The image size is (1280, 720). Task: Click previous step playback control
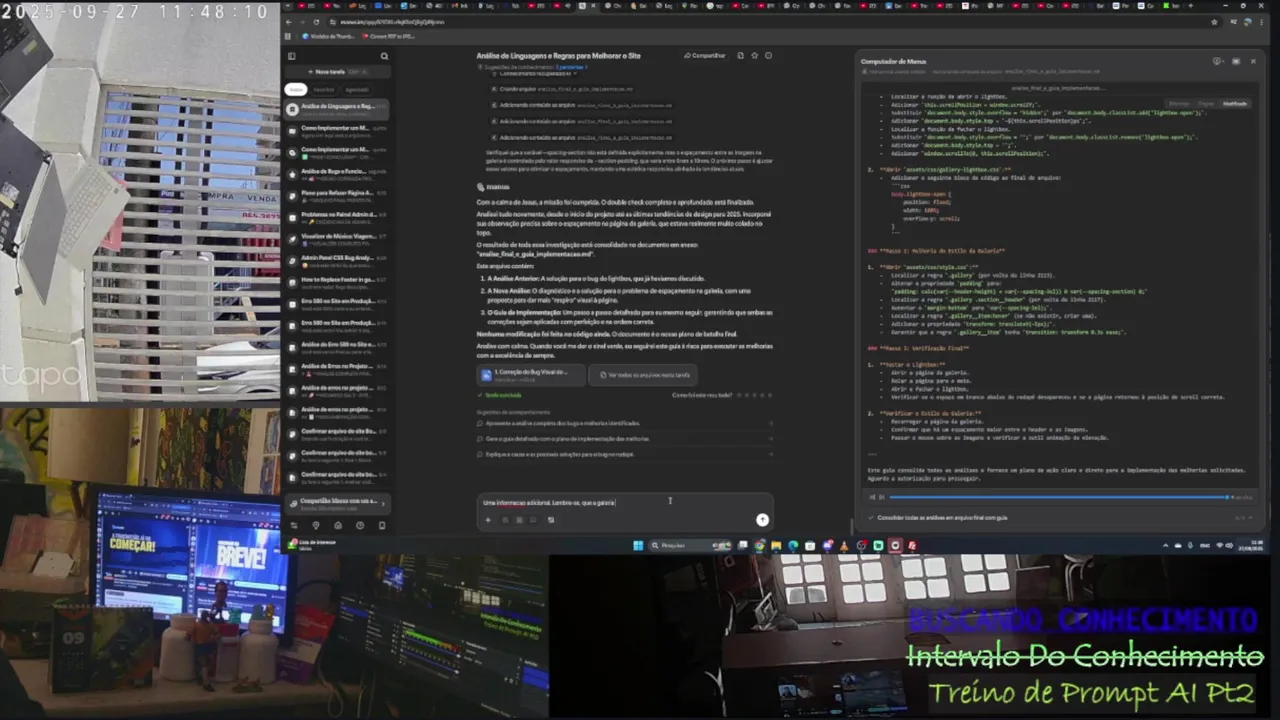(871, 497)
